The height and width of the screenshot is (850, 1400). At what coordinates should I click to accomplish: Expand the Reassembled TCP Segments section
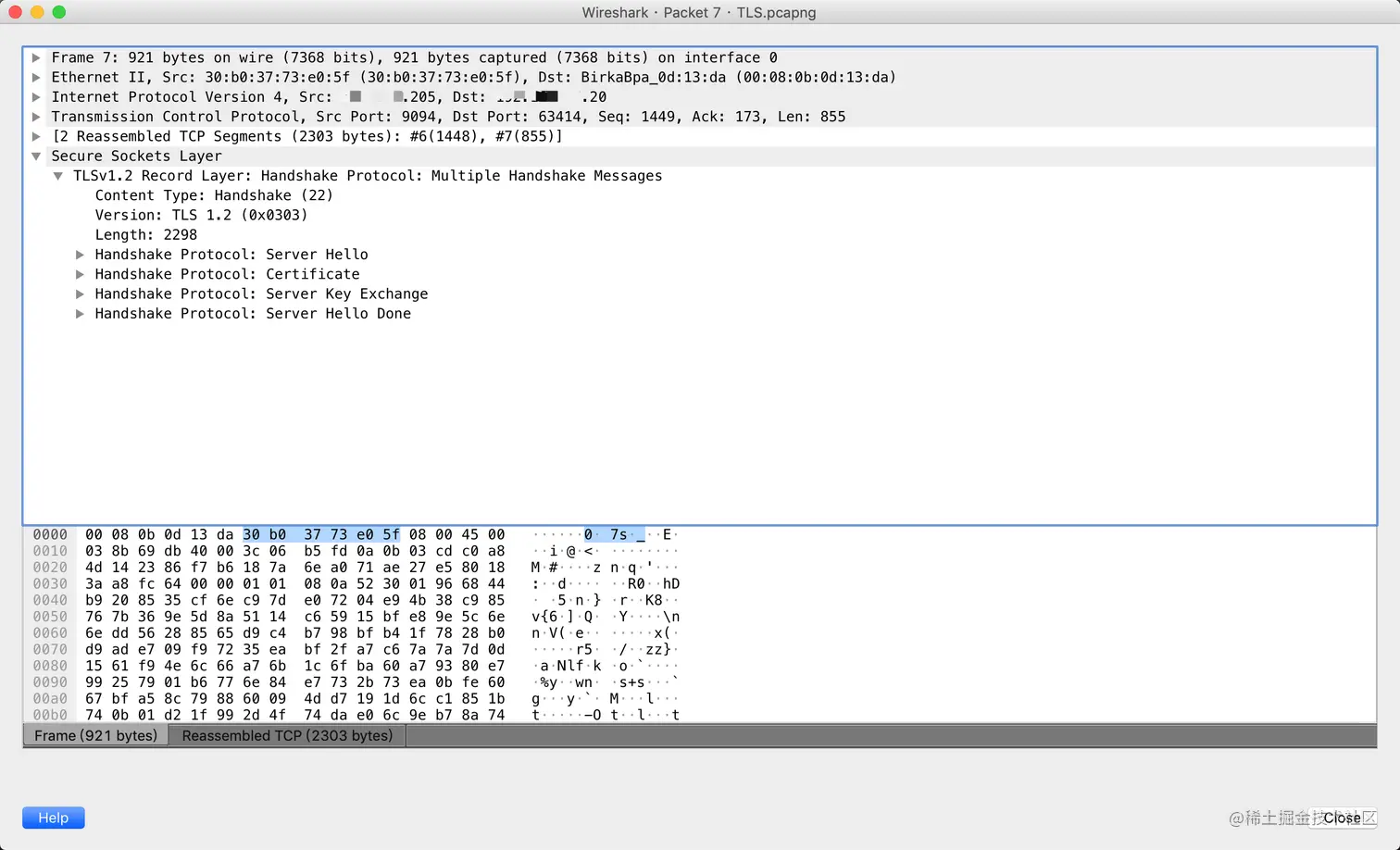pos(36,135)
